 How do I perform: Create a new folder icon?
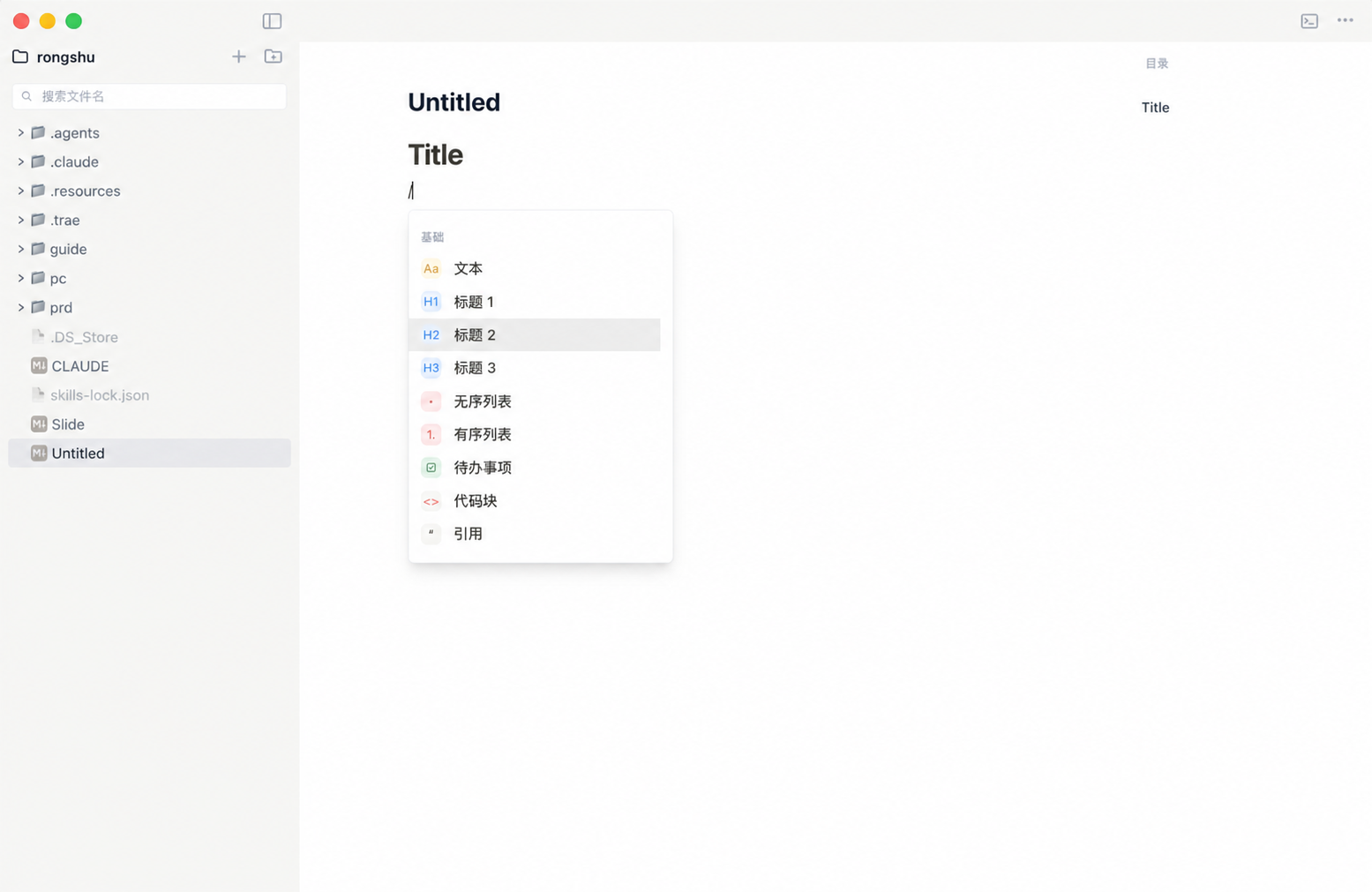click(x=274, y=56)
